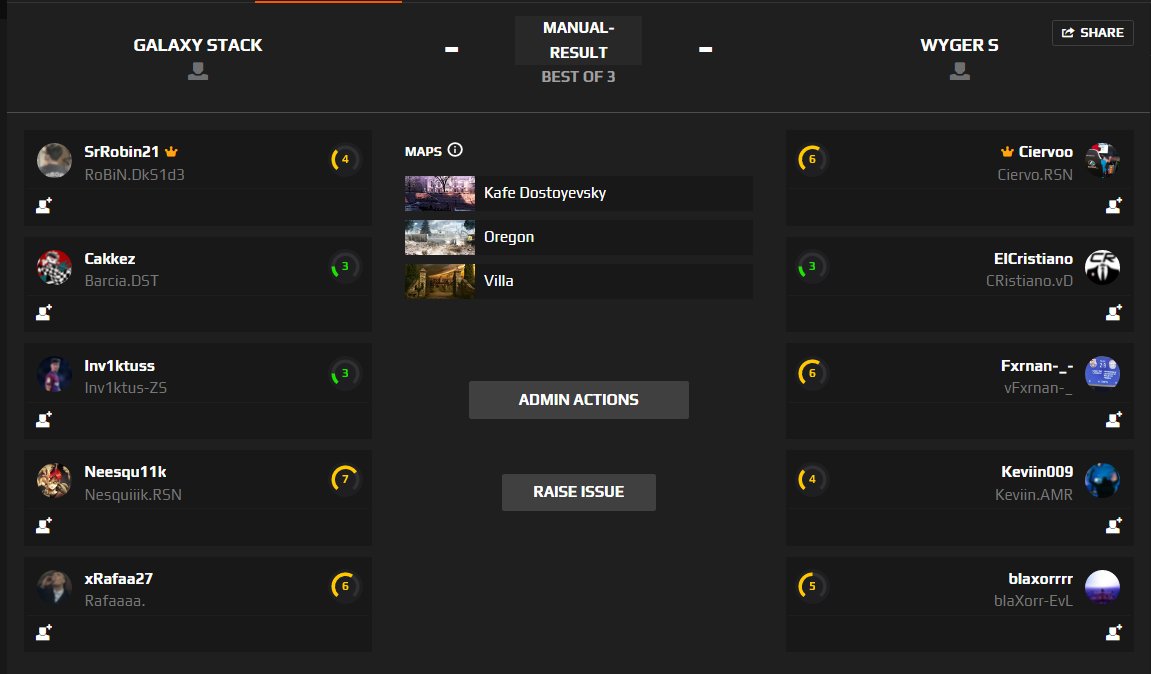Click the maps info icon
Image resolution: width=1151 pixels, height=674 pixels.
455,150
